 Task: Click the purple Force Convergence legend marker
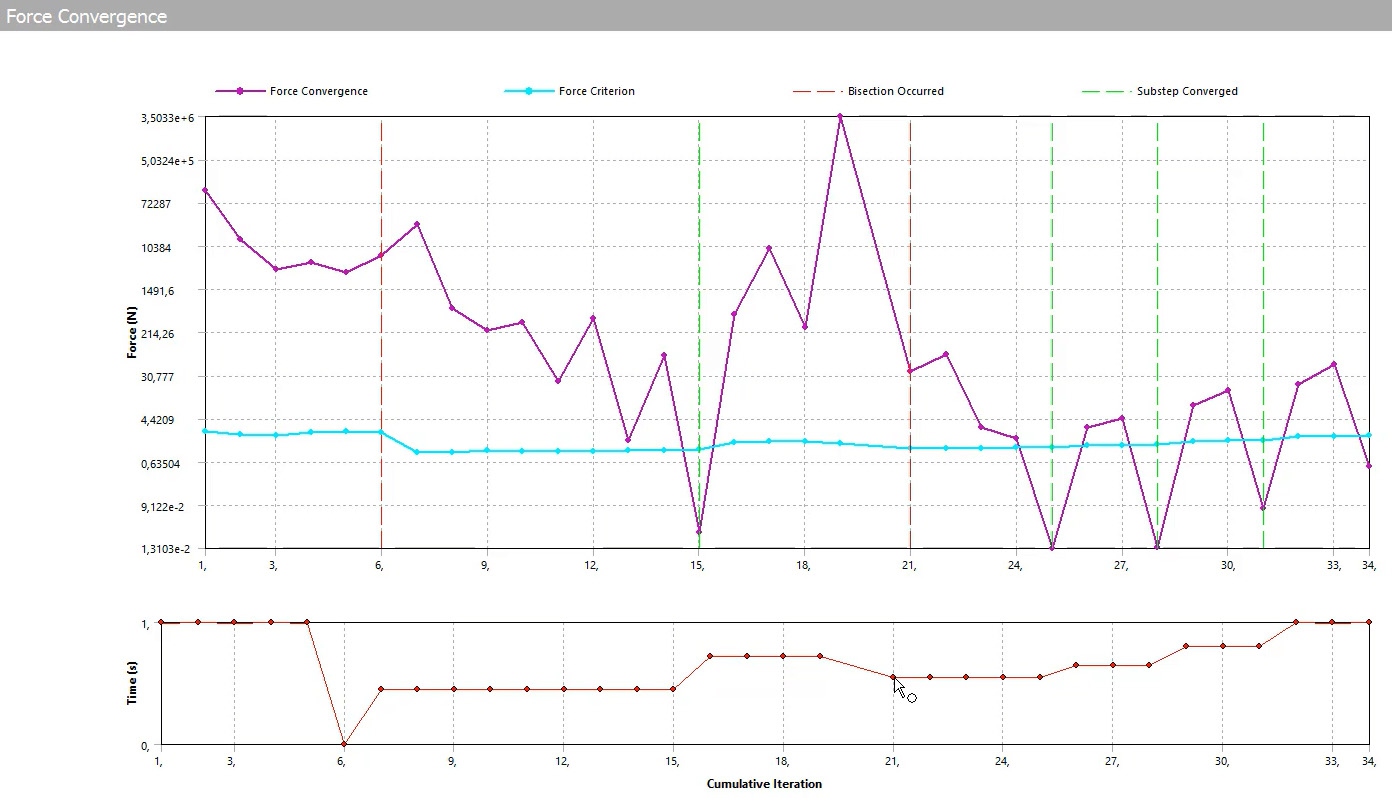(x=240, y=91)
